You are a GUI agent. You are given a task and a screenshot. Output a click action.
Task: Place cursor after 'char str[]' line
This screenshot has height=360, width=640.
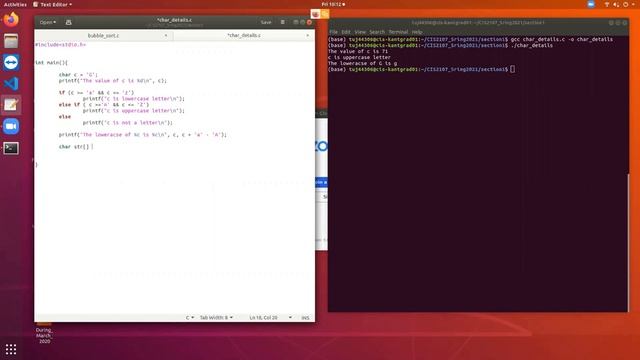(x=92, y=147)
